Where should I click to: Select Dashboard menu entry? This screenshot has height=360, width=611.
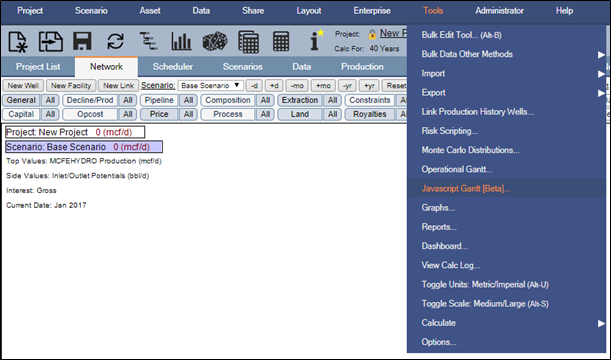pos(507,246)
